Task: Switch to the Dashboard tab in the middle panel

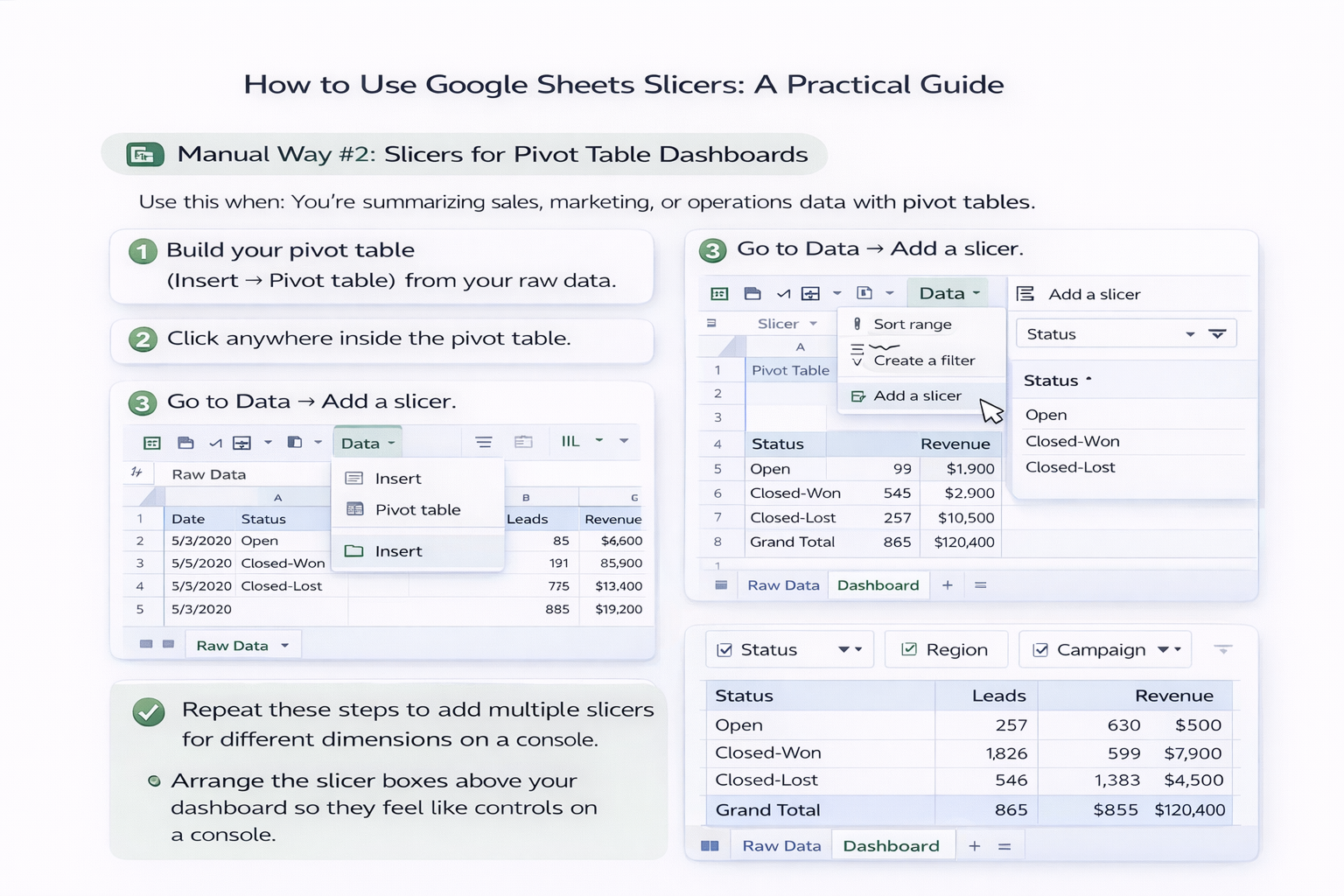Action: (878, 584)
